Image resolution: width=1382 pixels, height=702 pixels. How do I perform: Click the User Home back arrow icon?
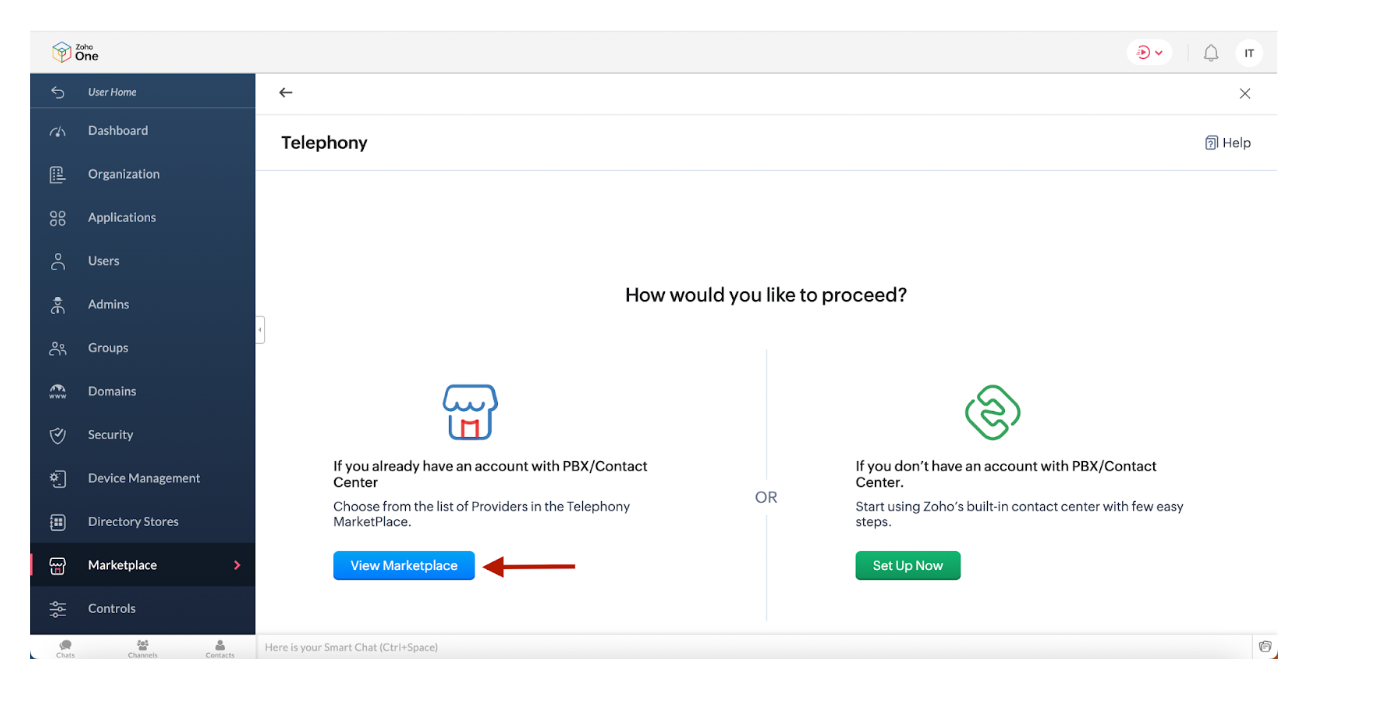click(58, 92)
